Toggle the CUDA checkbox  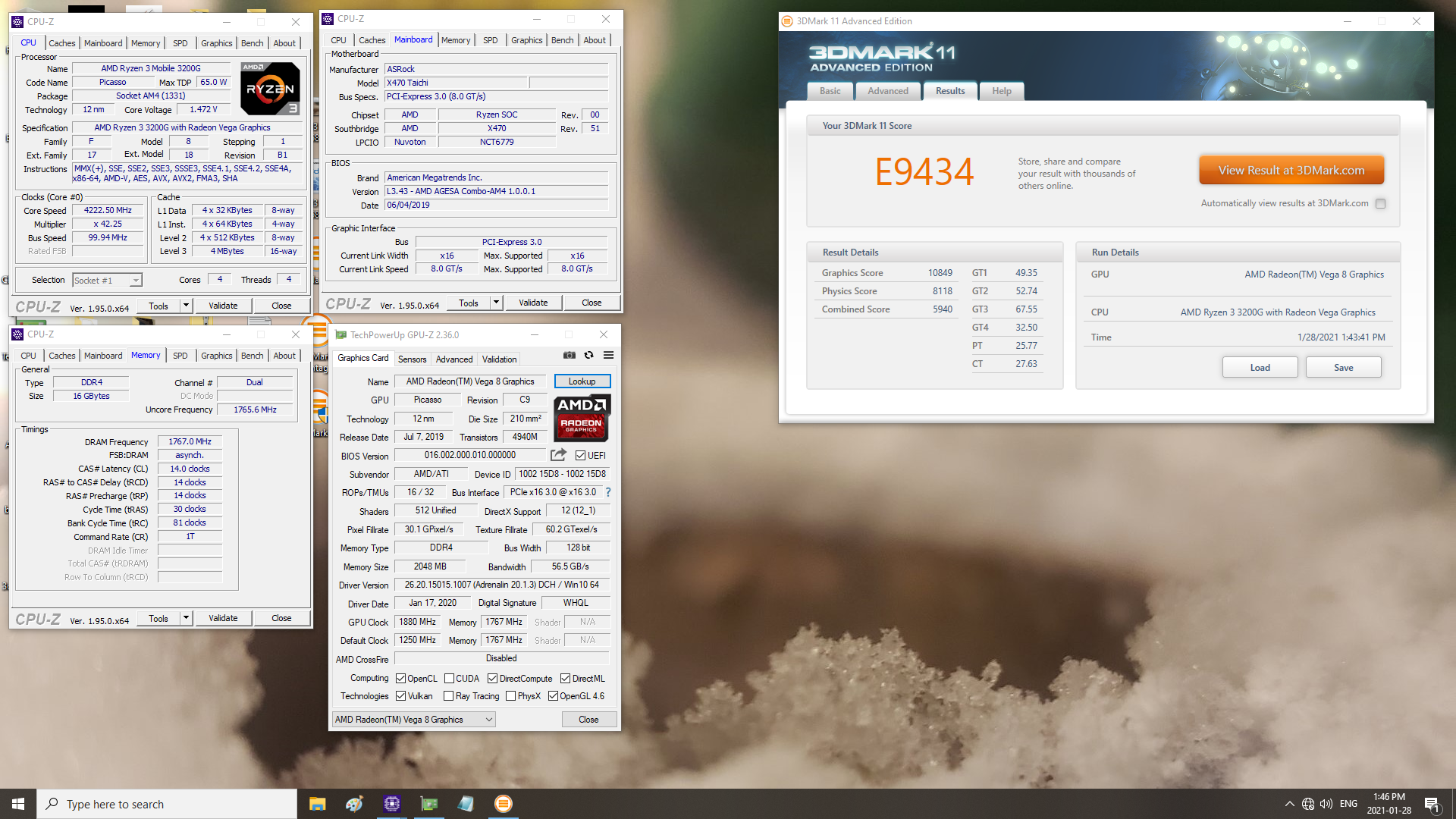[x=449, y=679]
